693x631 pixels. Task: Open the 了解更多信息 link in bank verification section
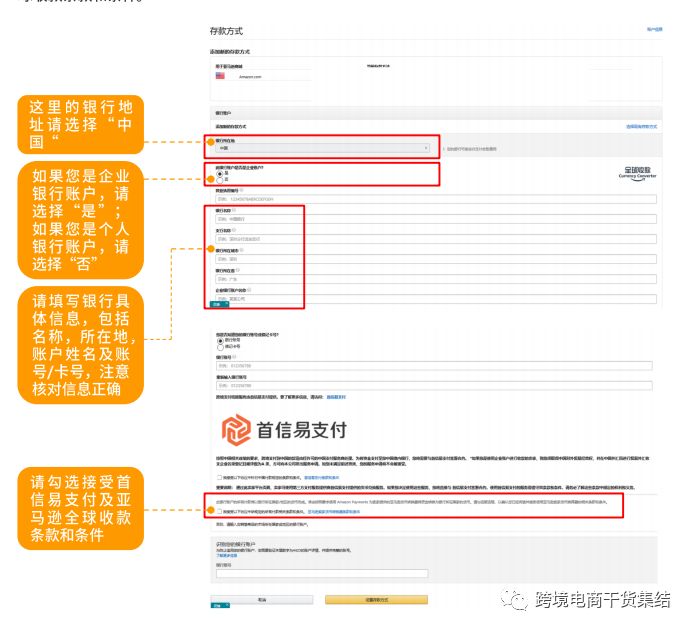tap(226, 555)
